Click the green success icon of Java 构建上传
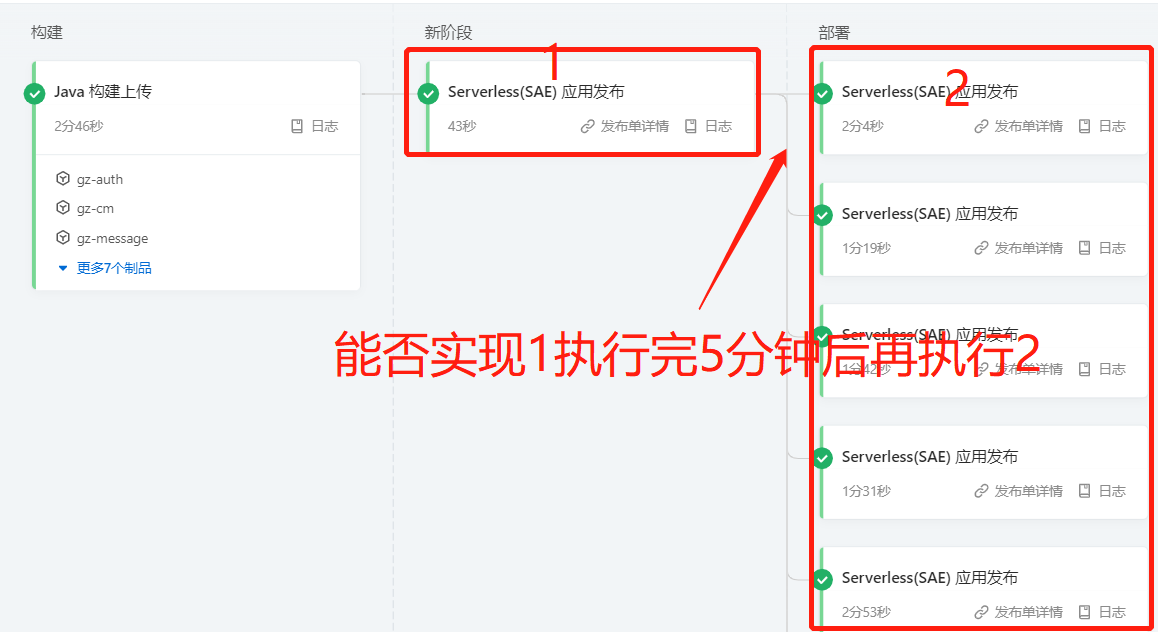 [x=34, y=94]
